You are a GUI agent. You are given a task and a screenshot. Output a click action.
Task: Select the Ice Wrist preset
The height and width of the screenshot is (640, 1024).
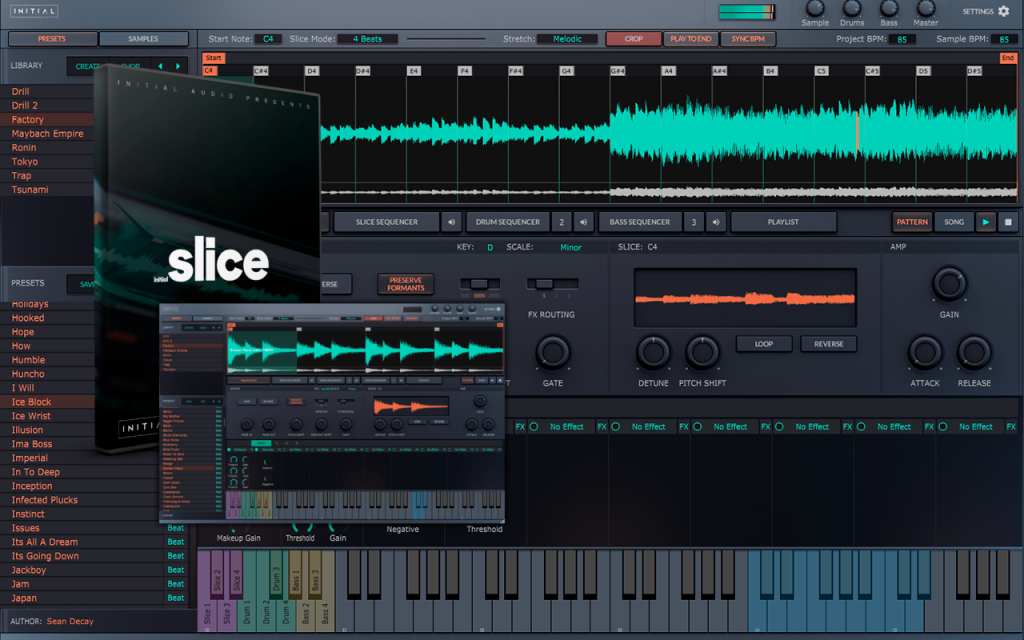(x=31, y=416)
